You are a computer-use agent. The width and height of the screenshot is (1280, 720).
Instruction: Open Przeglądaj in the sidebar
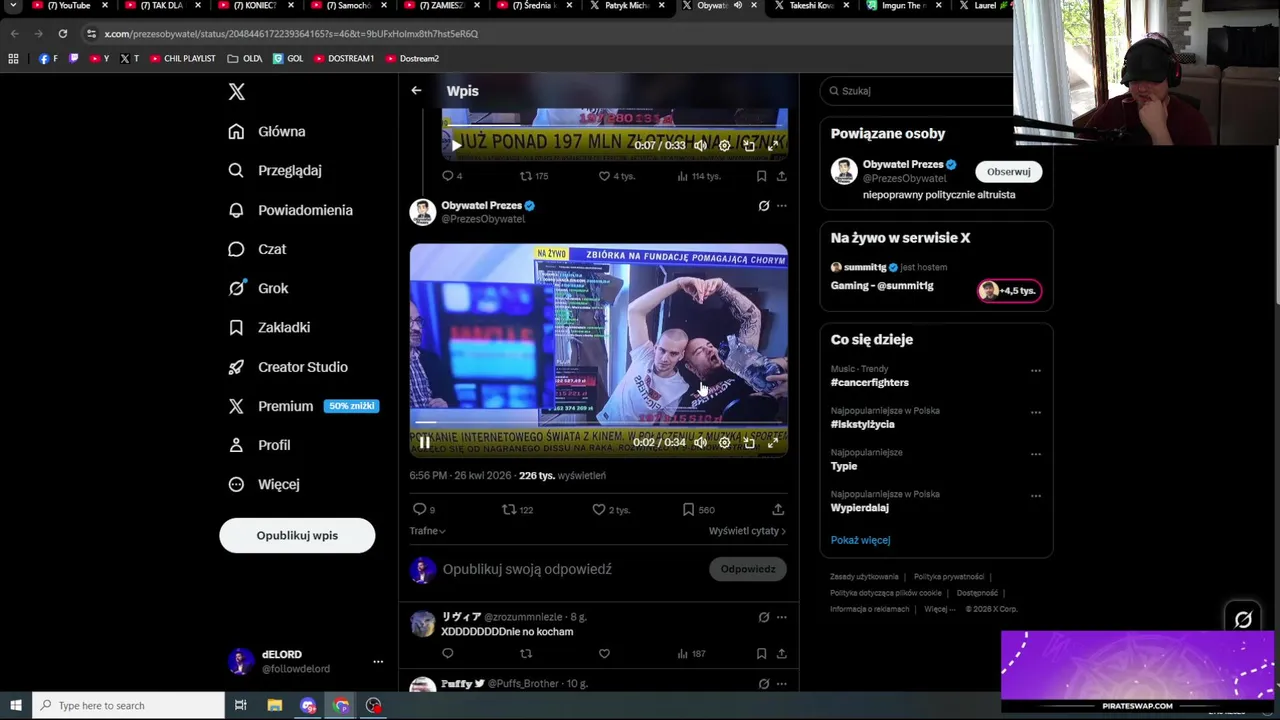tap(275, 170)
